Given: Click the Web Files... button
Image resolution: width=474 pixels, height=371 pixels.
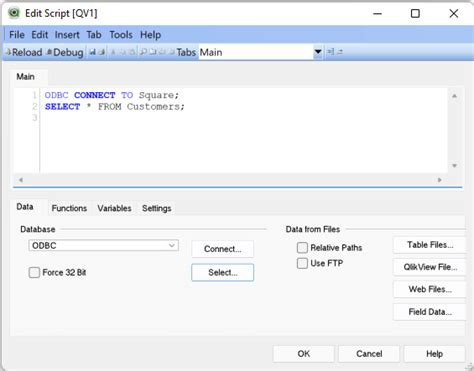Looking at the screenshot, I should coord(430,289).
